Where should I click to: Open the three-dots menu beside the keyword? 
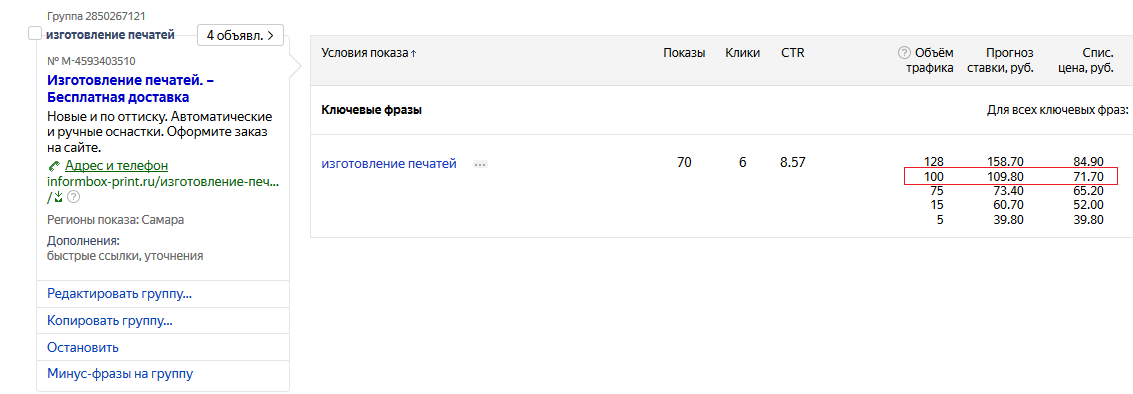[481, 165]
